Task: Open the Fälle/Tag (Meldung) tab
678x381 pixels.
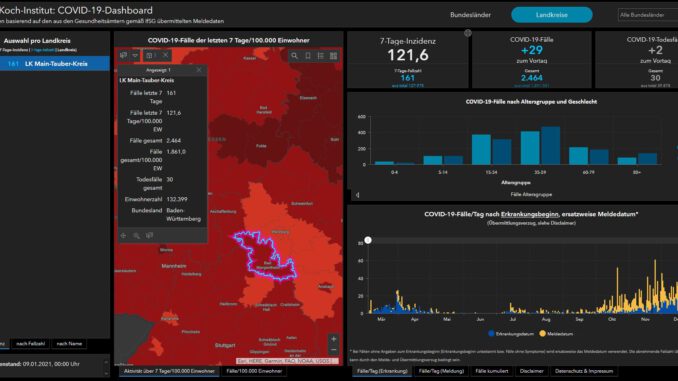Action: [441, 371]
